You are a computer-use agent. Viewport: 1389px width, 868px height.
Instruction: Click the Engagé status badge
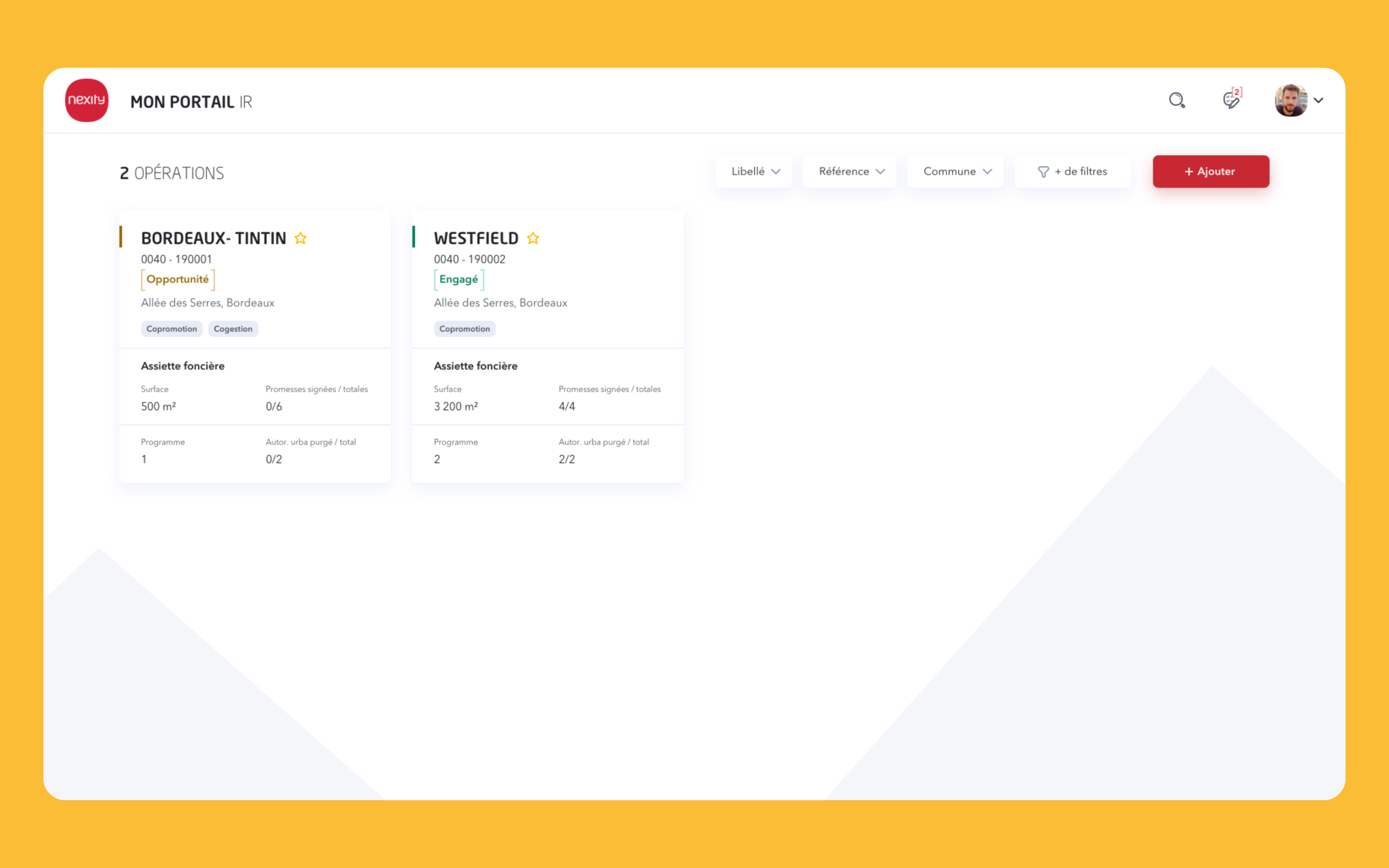coord(458,280)
